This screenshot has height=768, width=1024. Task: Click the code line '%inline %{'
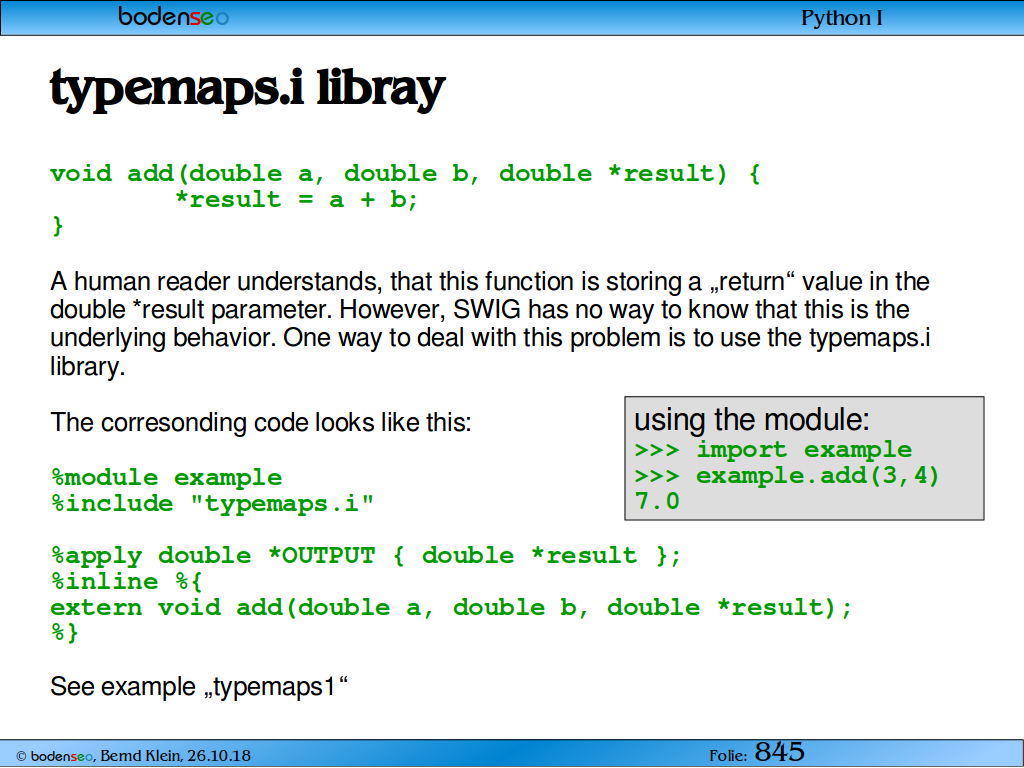127,581
